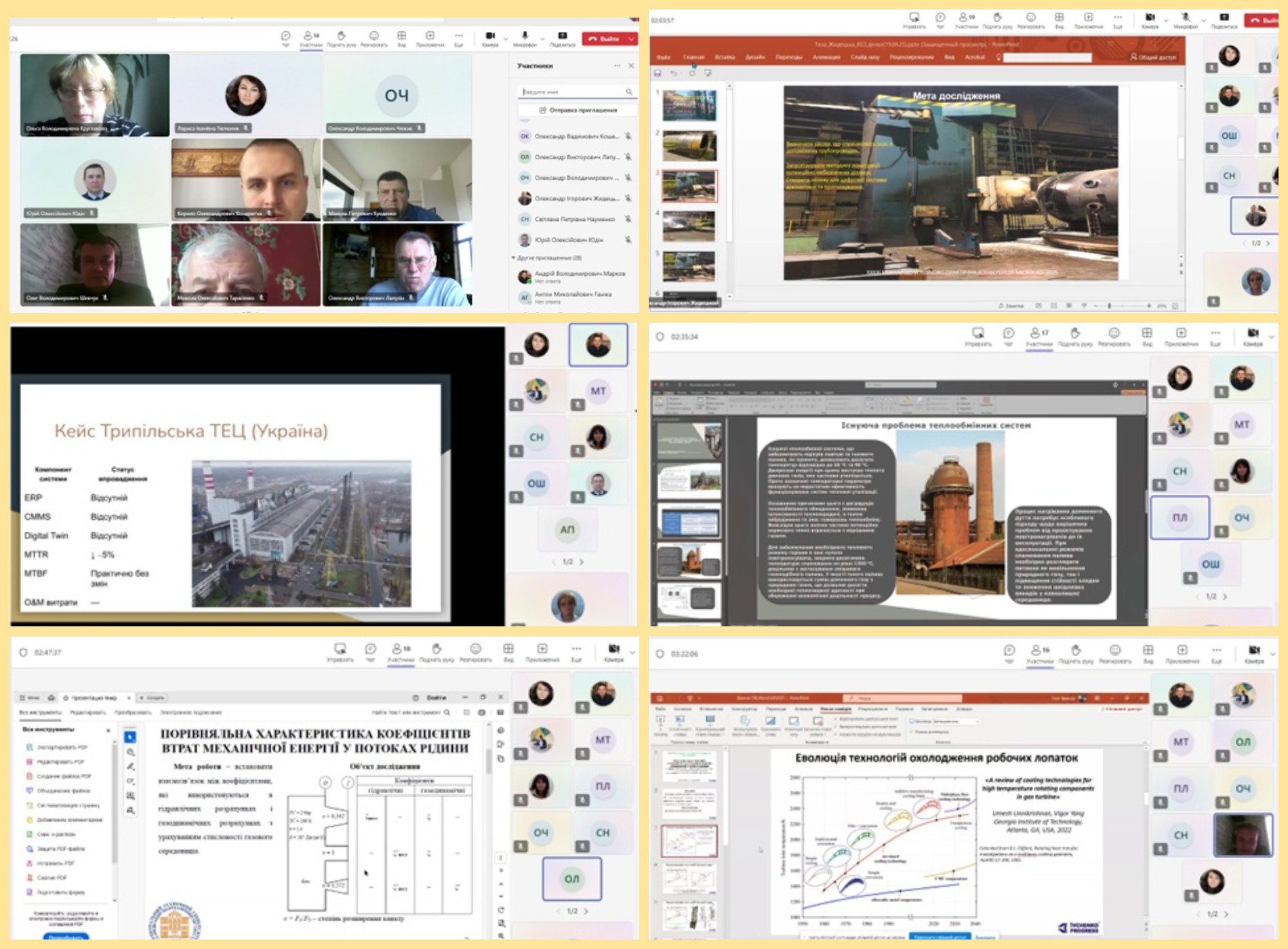The height and width of the screenshot is (949, 1288).
Task: Open camera options arrow in top-left meeting
Action: [x=506, y=39]
